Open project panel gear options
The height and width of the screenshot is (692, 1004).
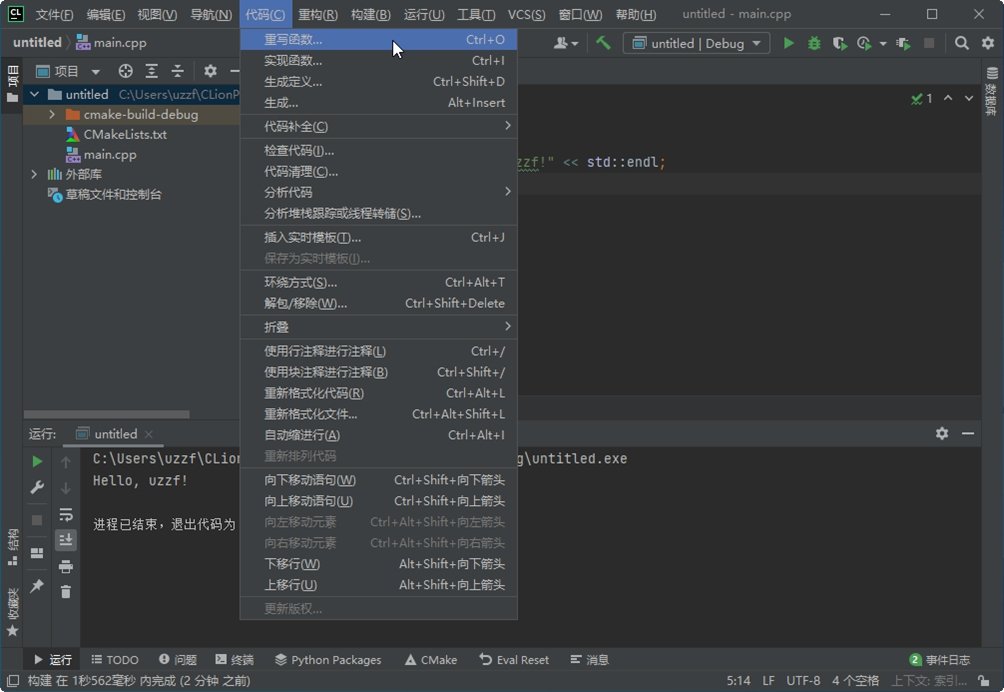pos(210,71)
